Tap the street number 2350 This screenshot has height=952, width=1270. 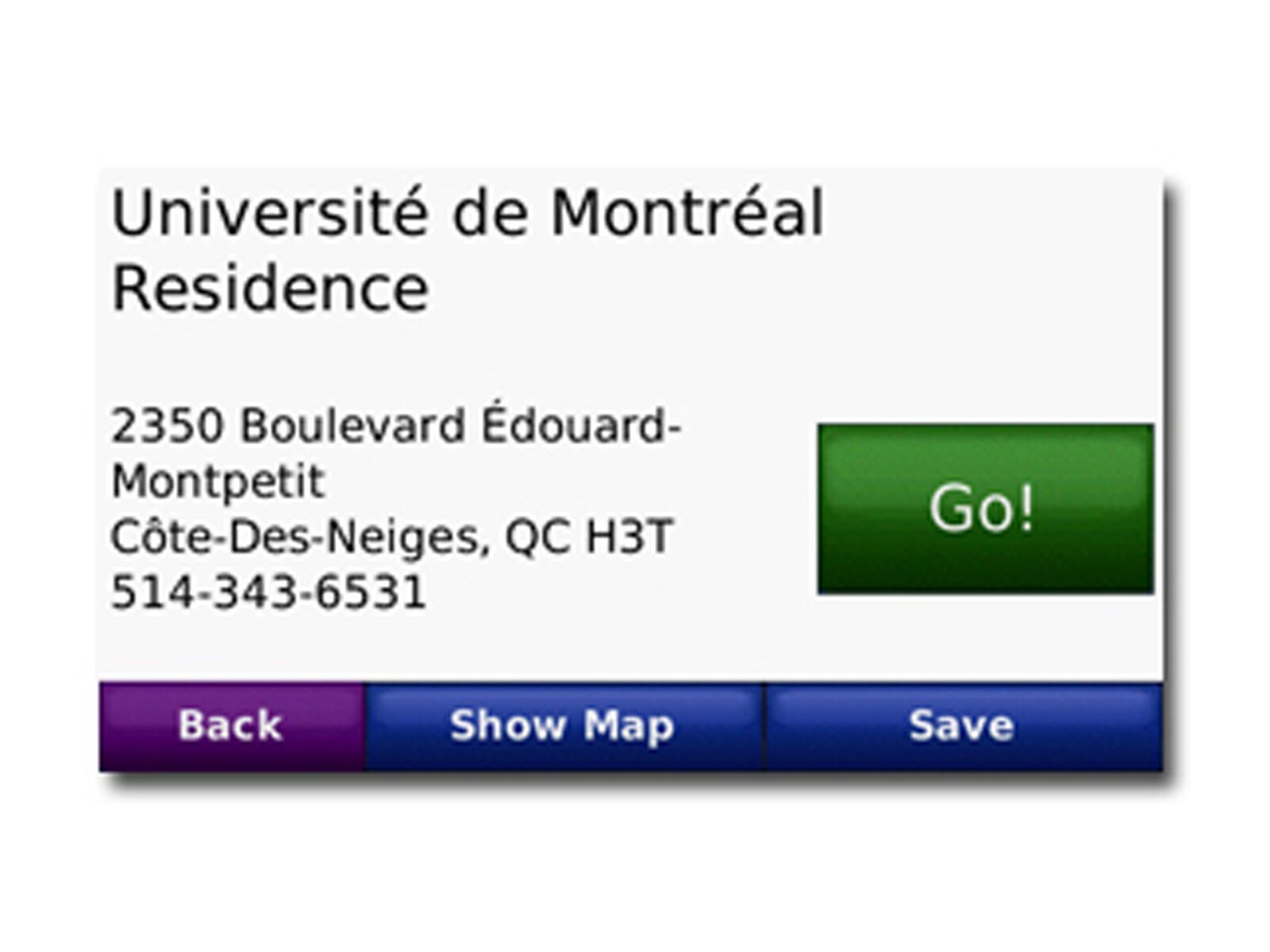[167, 426]
